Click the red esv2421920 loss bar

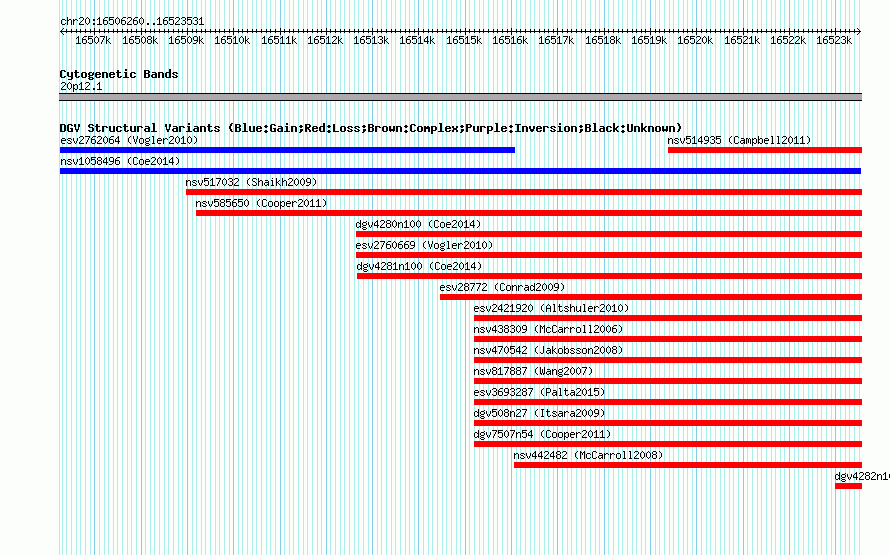(668, 318)
